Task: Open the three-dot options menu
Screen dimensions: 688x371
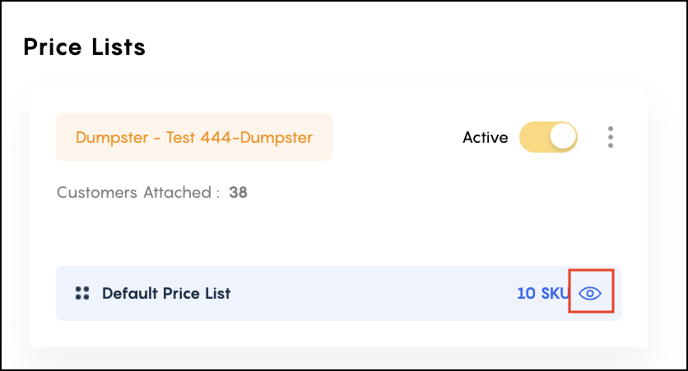Action: 610,137
